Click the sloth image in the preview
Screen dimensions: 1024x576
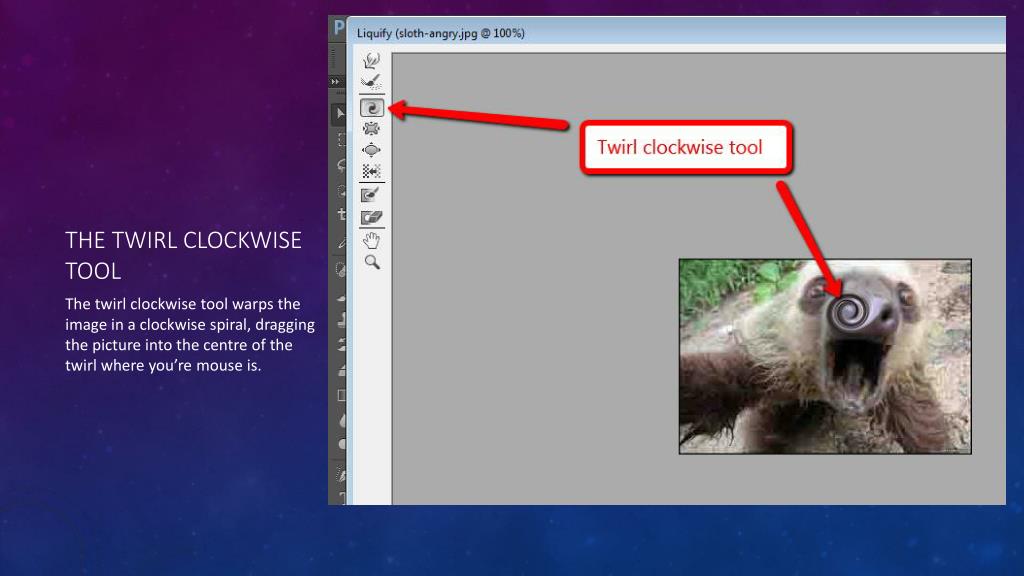point(825,357)
